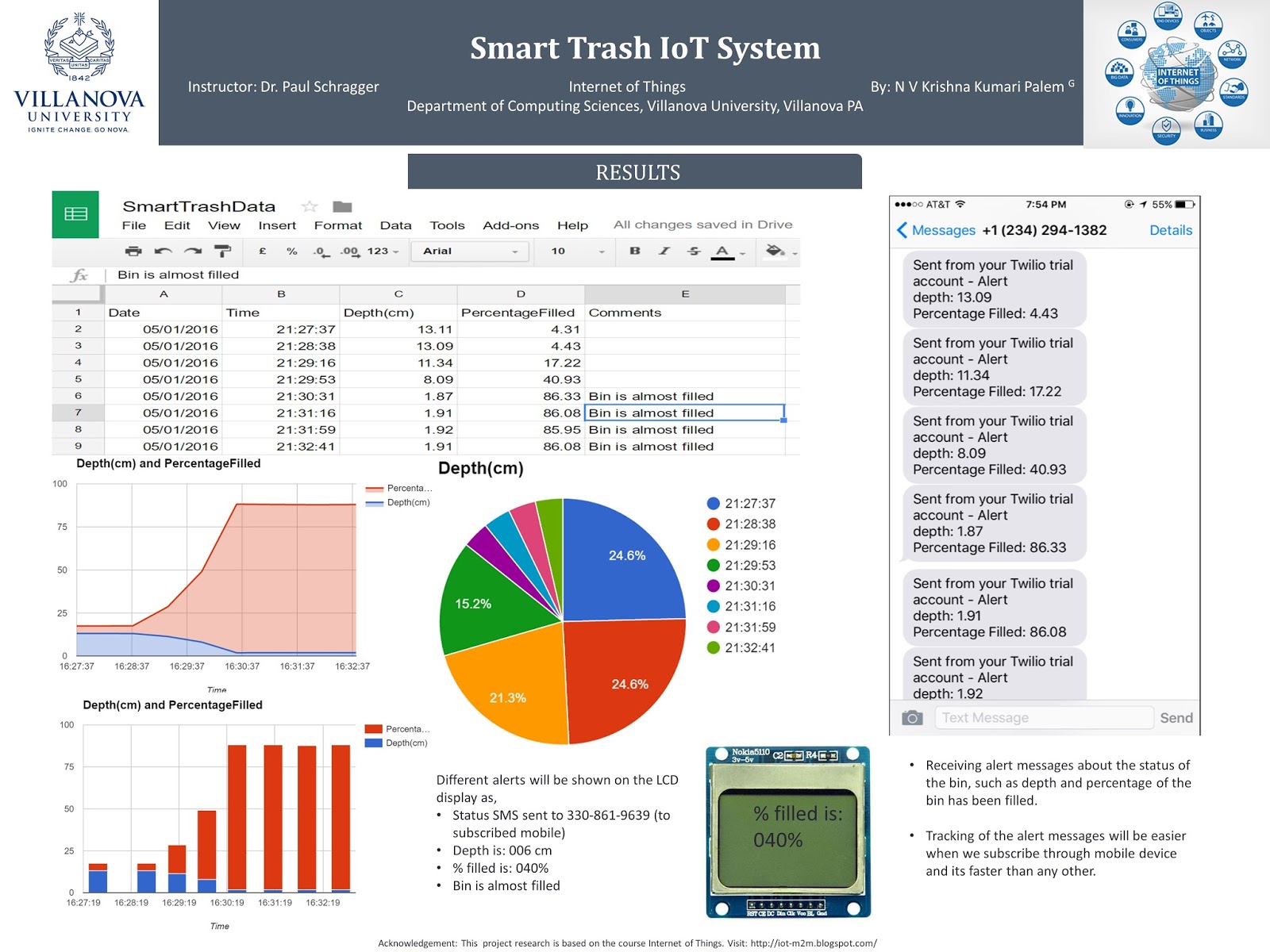Select the Paint format tool
This screenshot has width=1270, height=952.
pyautogui.click(x=221, y=251)
